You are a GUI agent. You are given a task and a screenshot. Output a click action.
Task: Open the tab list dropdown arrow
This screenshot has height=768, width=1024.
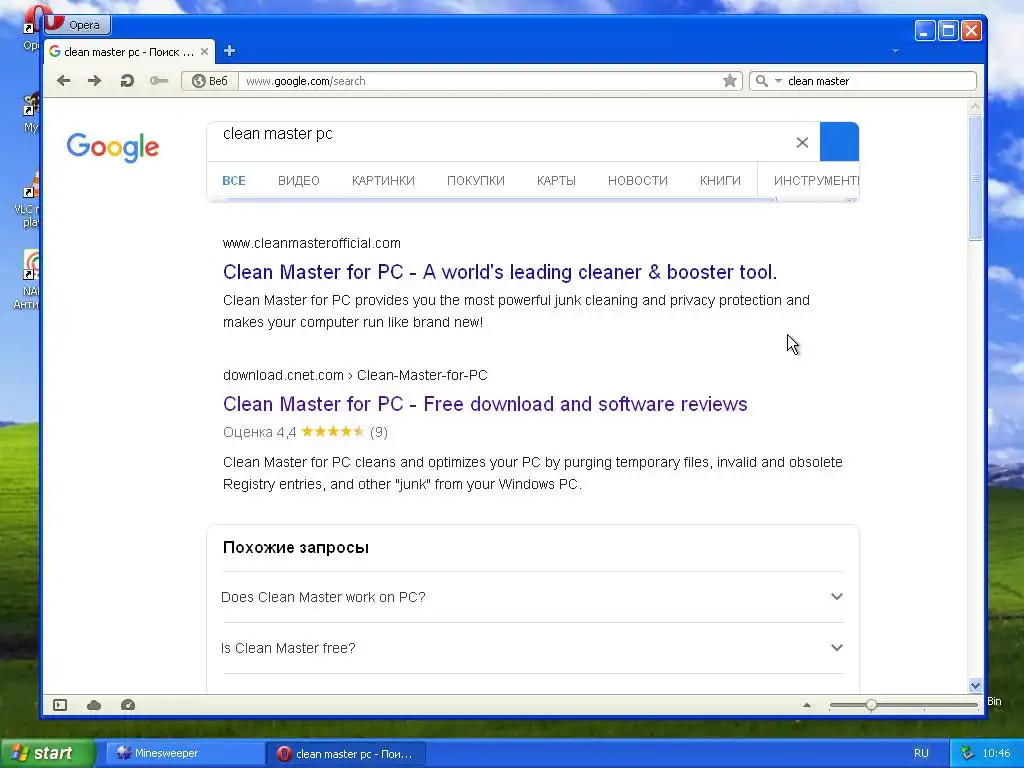point(895,51)
